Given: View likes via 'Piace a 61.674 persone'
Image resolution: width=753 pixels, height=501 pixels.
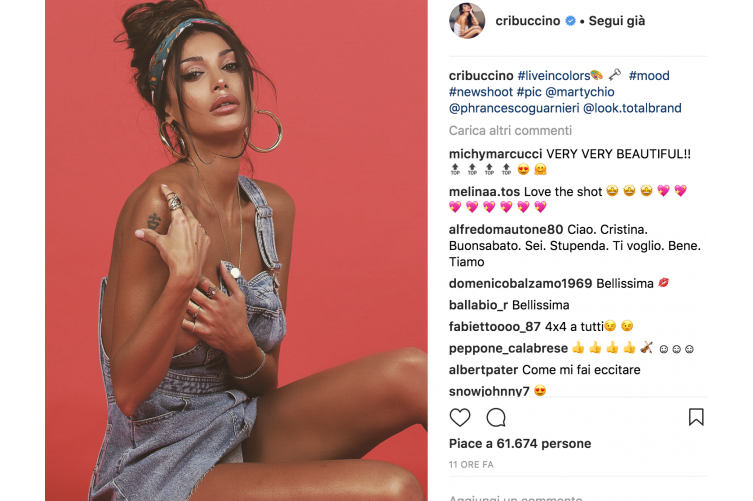Looking at the screenshot, I should pyautogui.click(x=520, y=443).
